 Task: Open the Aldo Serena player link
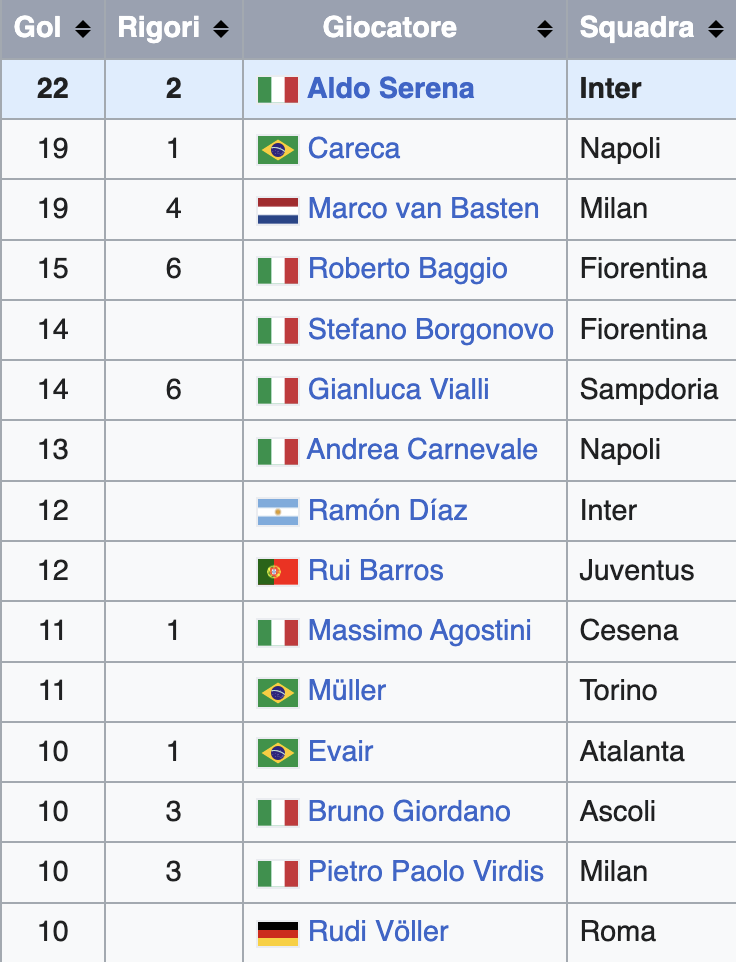pyautogui.click(x=391, y=88)
